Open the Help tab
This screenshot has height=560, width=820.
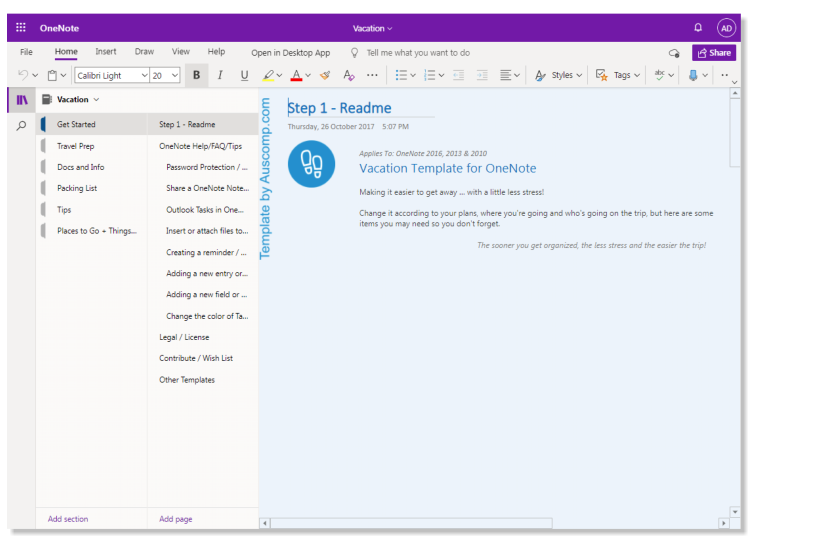tap(217, 52)
